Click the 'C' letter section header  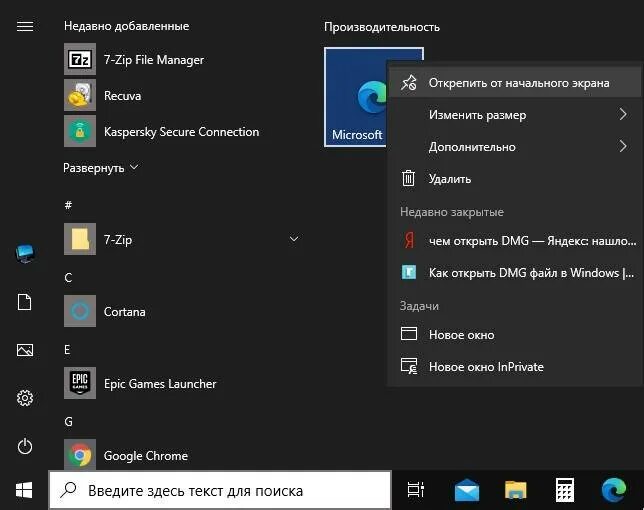coord(68,278)
